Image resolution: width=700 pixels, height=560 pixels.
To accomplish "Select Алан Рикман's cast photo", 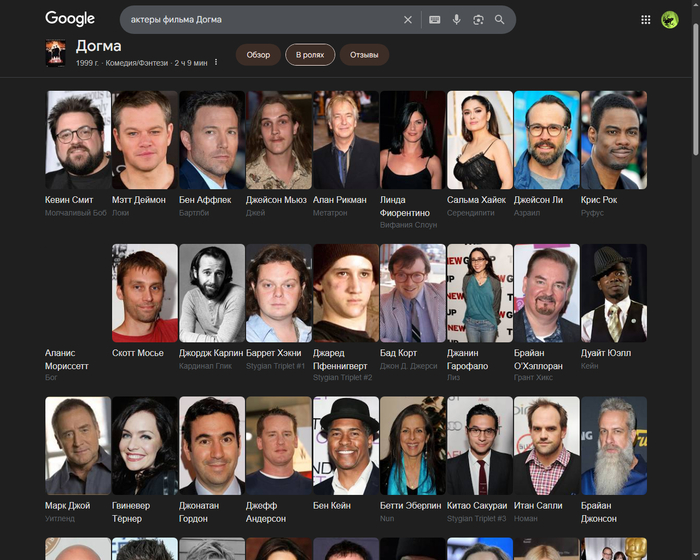I will tap(346, 140).
